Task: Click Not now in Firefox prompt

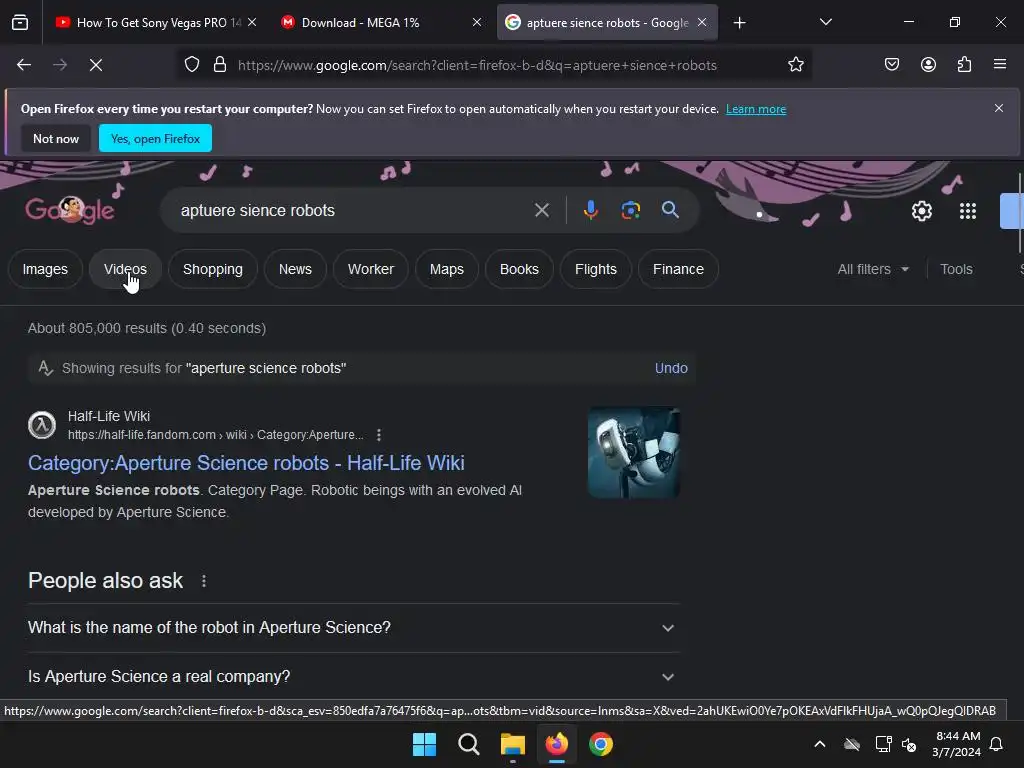Action: 56,138
